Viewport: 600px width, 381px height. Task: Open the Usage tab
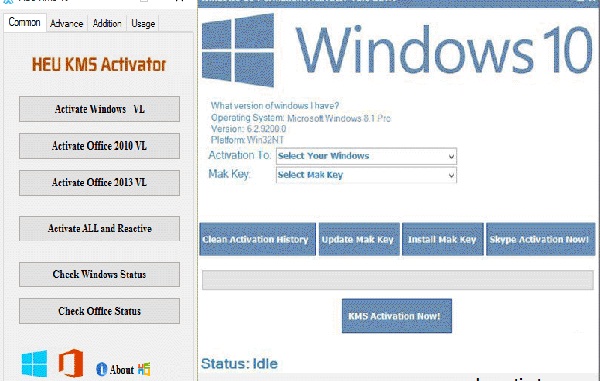(x=143, y=24)
